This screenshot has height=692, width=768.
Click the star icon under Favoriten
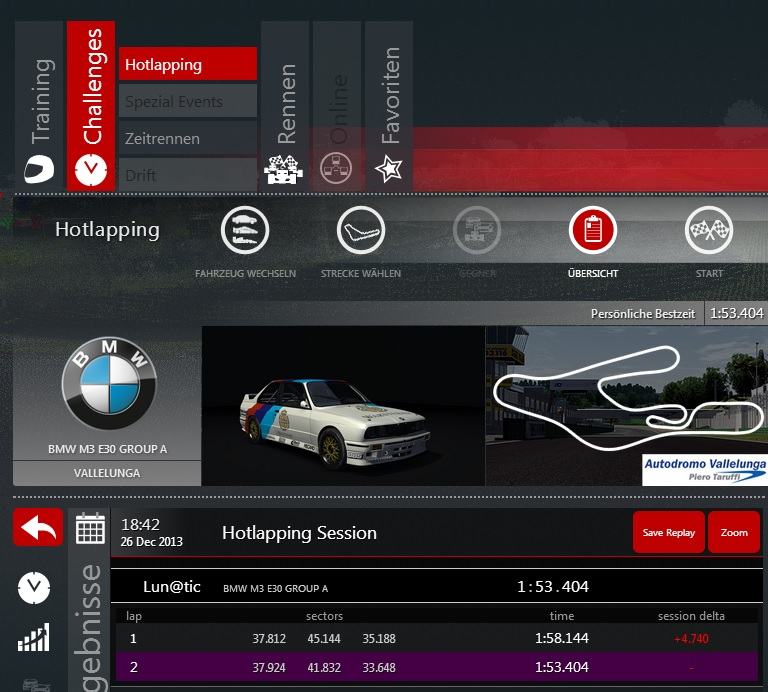pos(389,168)
